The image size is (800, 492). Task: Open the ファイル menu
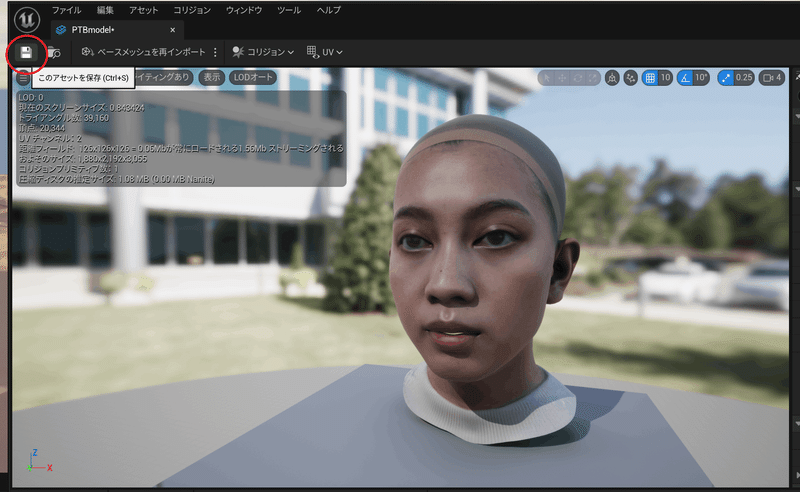point(67,10)
